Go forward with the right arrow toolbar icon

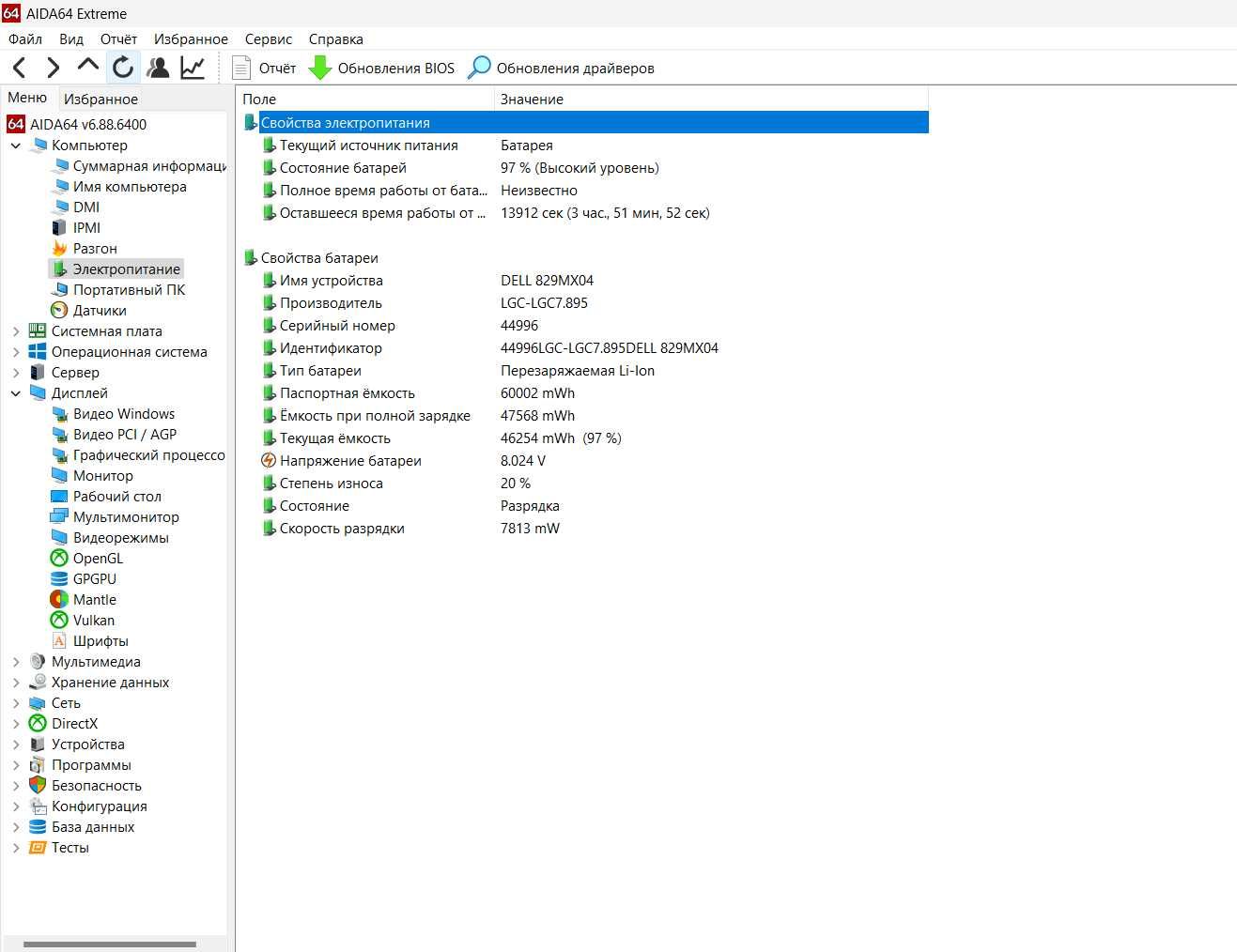[53, 68]
